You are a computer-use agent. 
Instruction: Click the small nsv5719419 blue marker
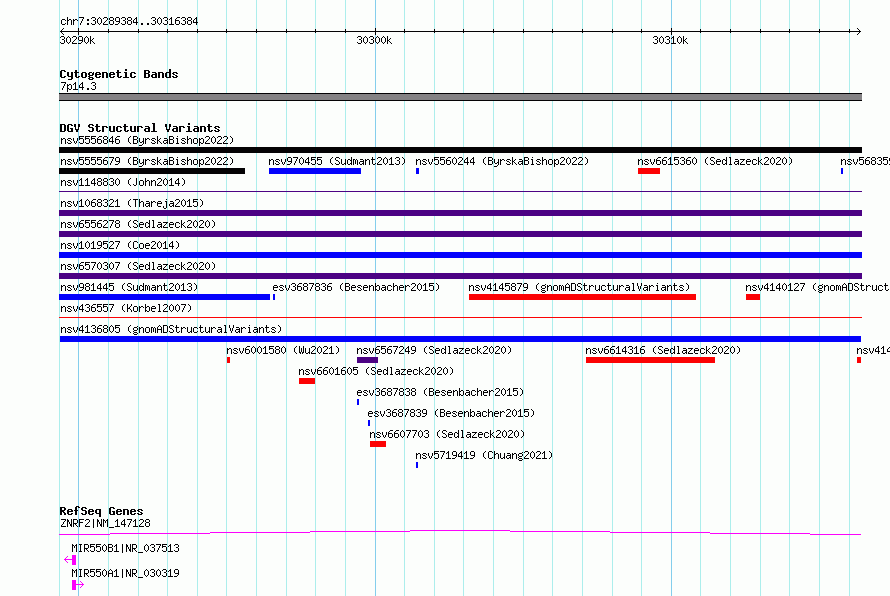417,465
